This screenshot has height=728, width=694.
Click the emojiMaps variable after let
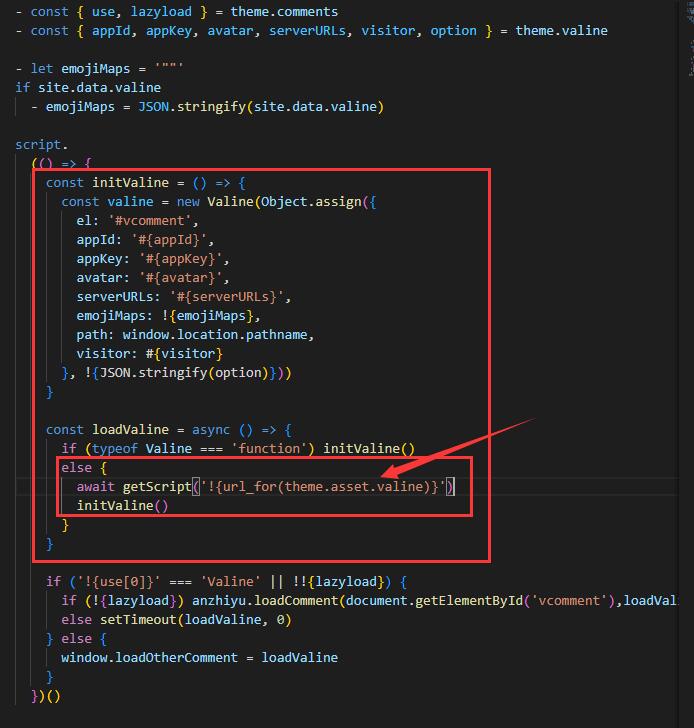[100, 69]
